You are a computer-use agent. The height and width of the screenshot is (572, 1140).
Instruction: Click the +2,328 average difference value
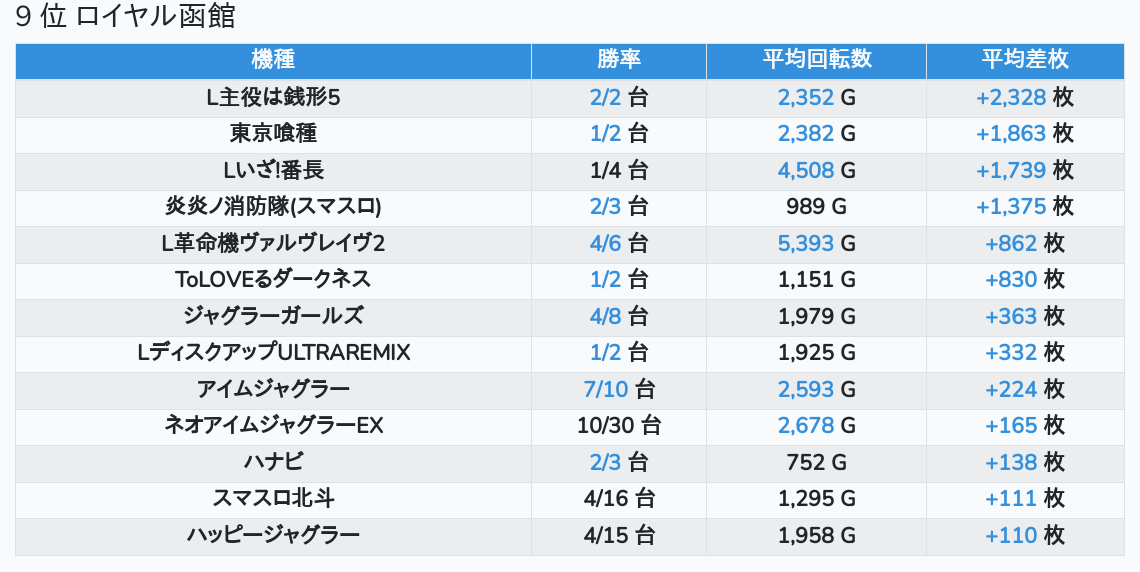pos(1011,97)
